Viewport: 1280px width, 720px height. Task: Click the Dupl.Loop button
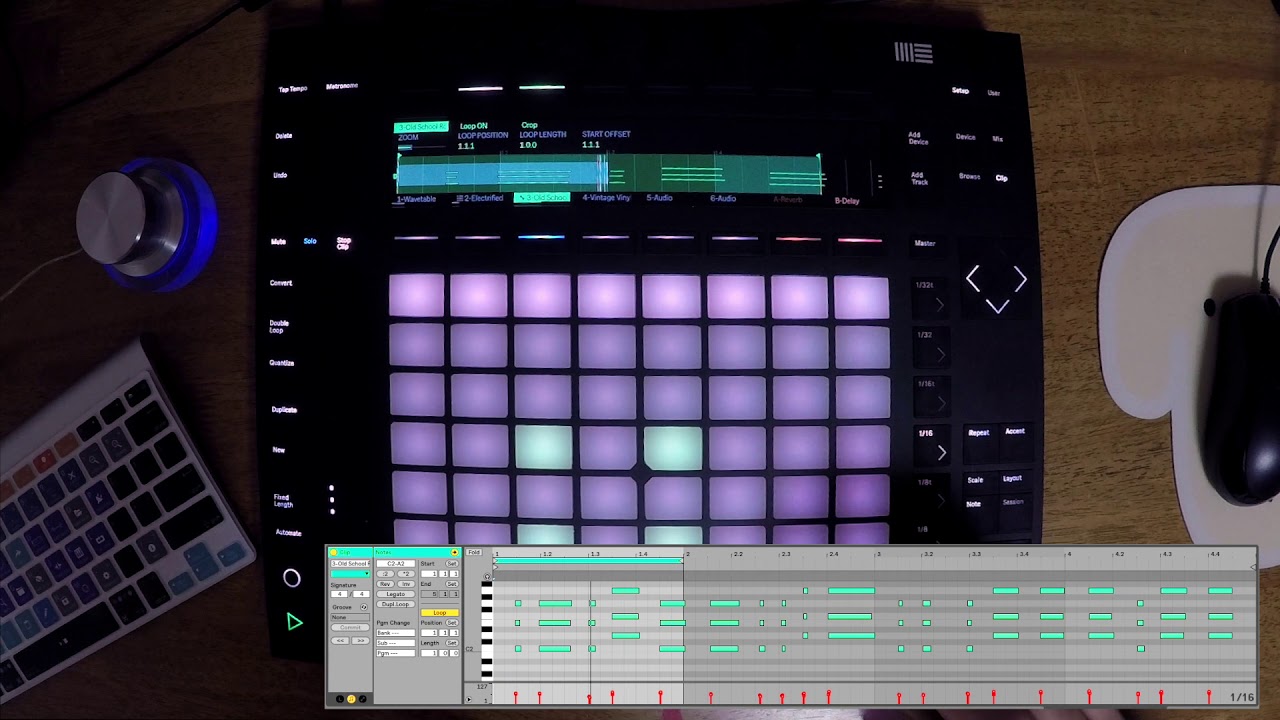[x=396, y=604]
